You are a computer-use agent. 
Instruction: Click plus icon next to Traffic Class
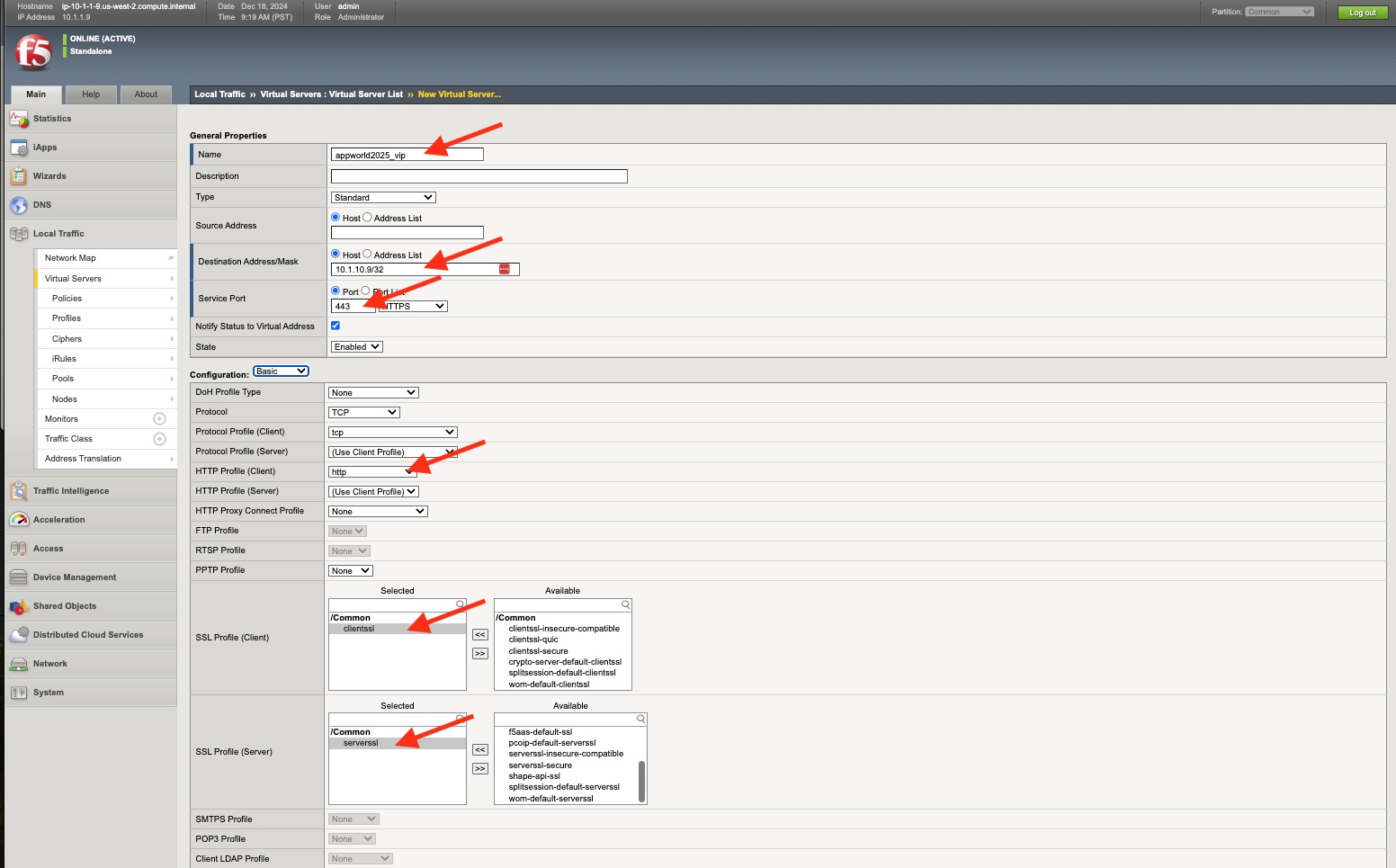tap(159, 439)
